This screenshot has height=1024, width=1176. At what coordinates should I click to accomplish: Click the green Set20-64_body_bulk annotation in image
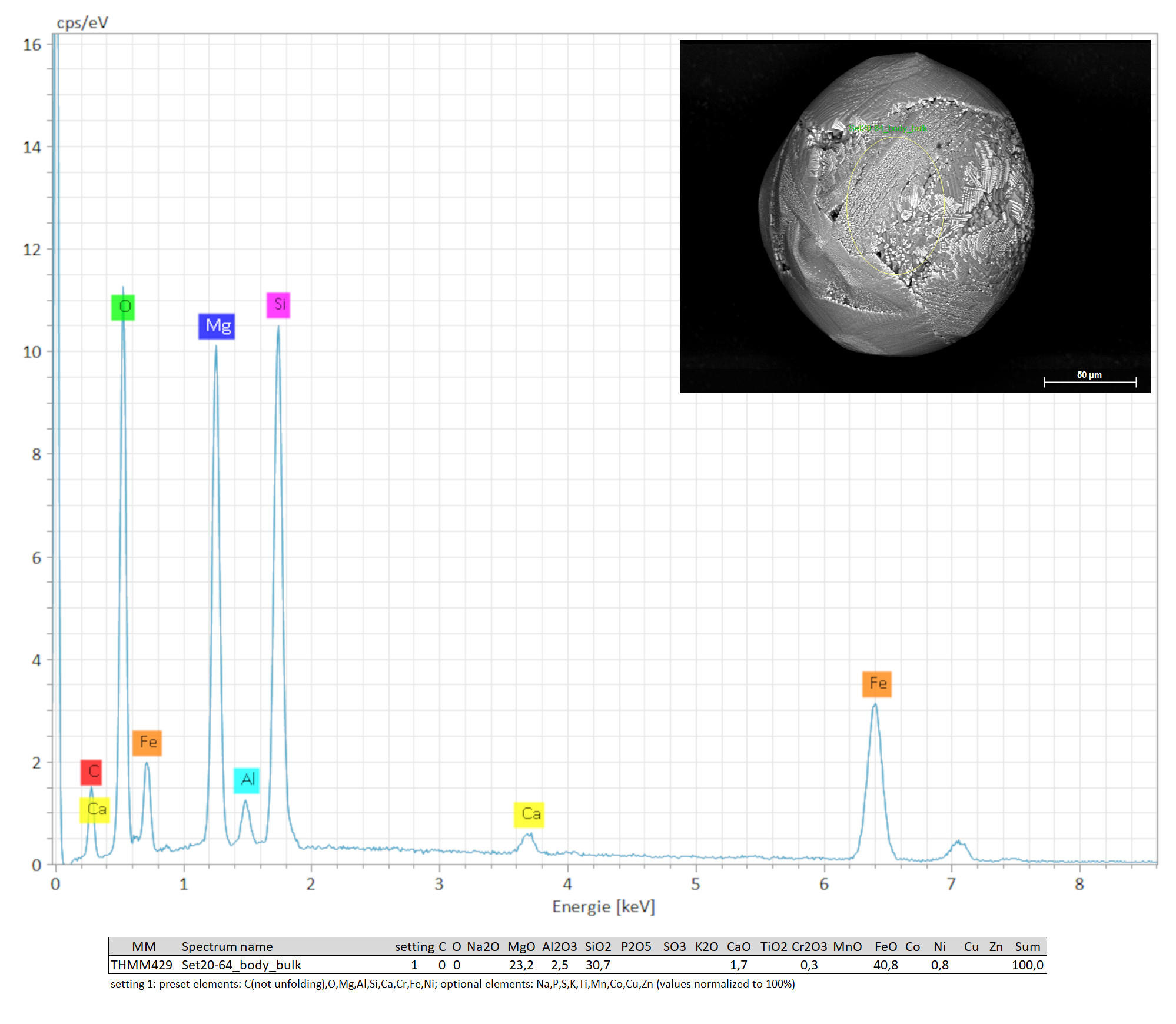pyautogui.click(x=888, y=128)
